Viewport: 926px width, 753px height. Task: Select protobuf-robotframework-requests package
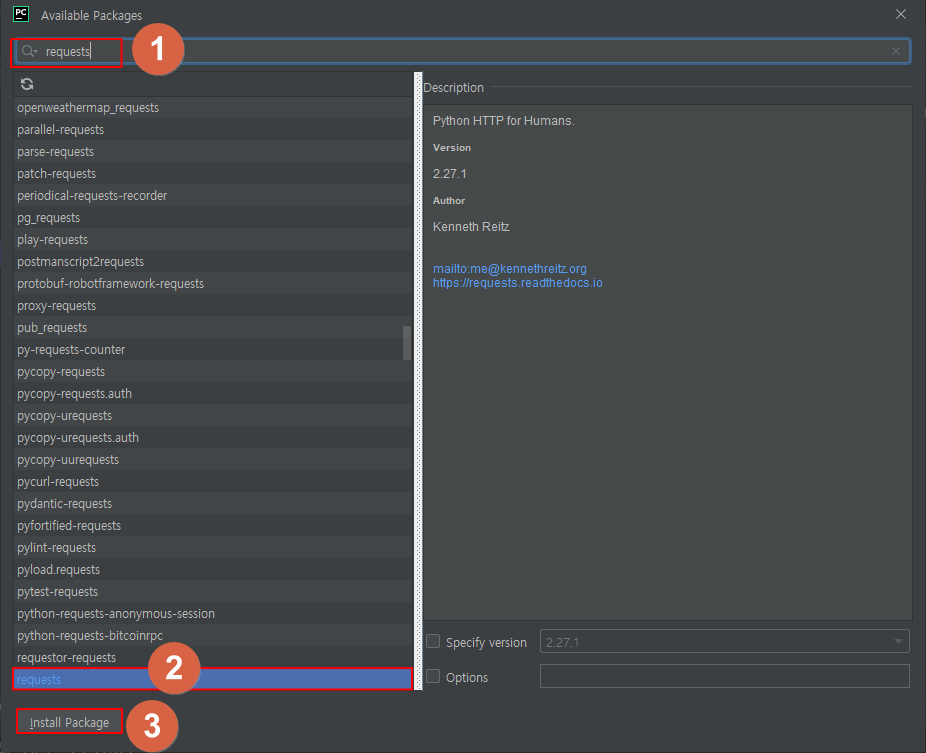(x=213, y=283)
